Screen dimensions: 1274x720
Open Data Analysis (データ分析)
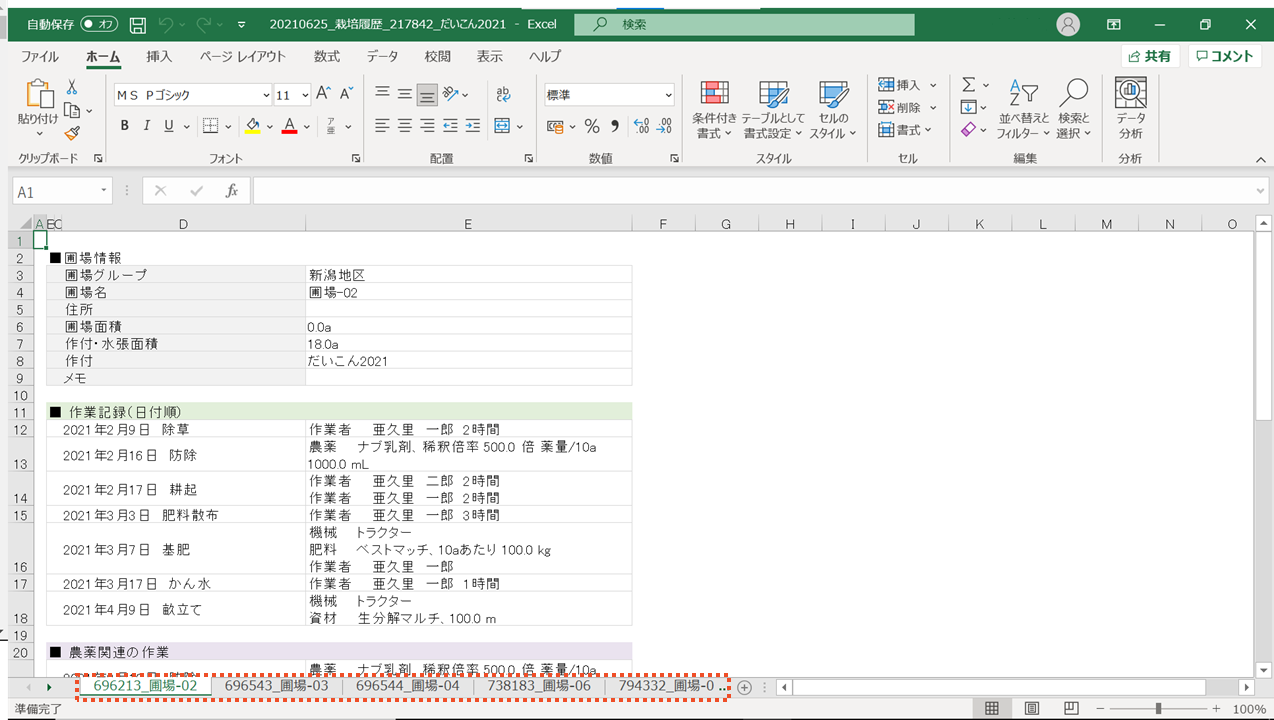coord(1131,109)
